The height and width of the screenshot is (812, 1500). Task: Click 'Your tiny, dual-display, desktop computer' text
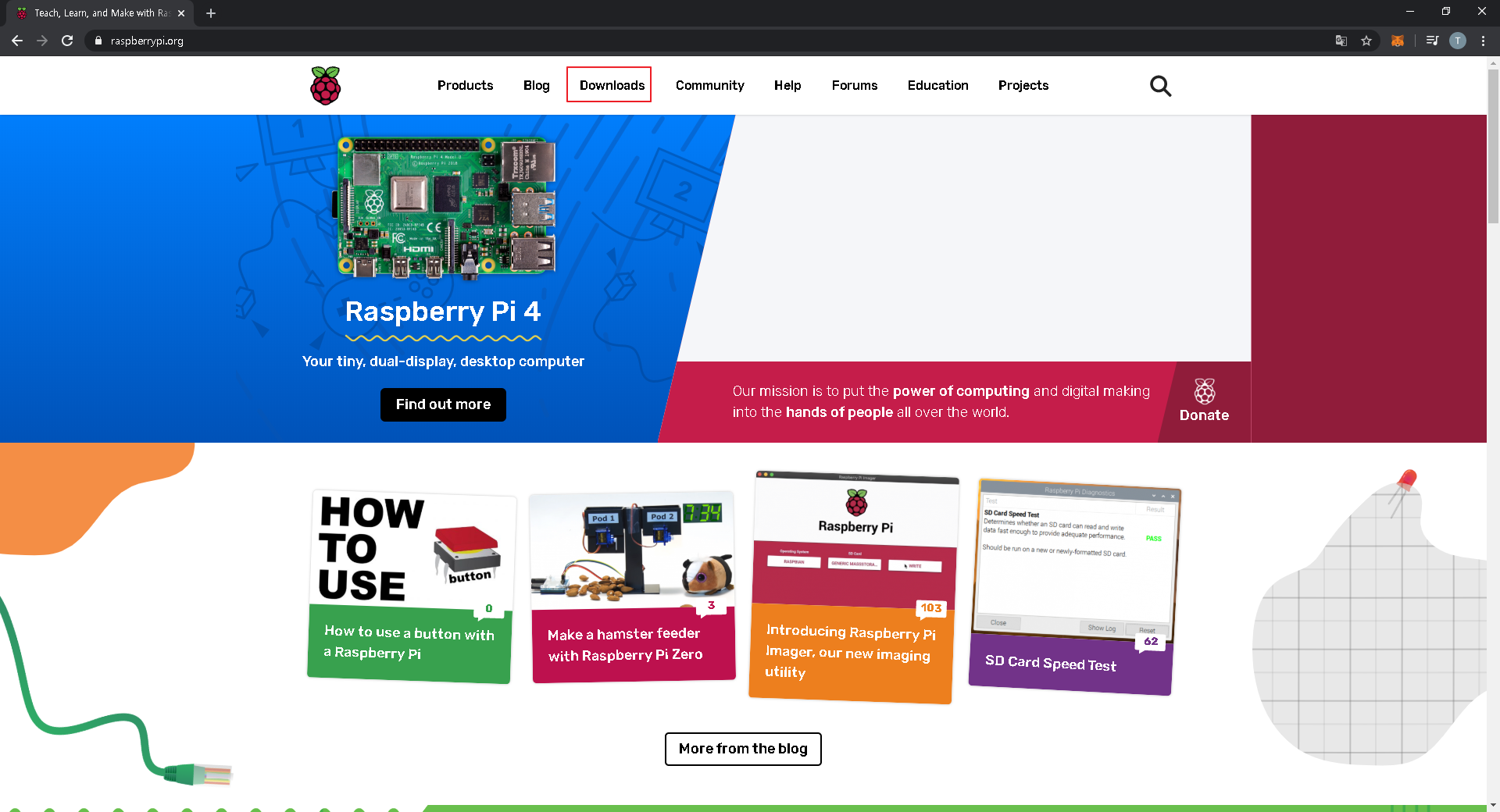pyautogui.click(x=443, y=361)
